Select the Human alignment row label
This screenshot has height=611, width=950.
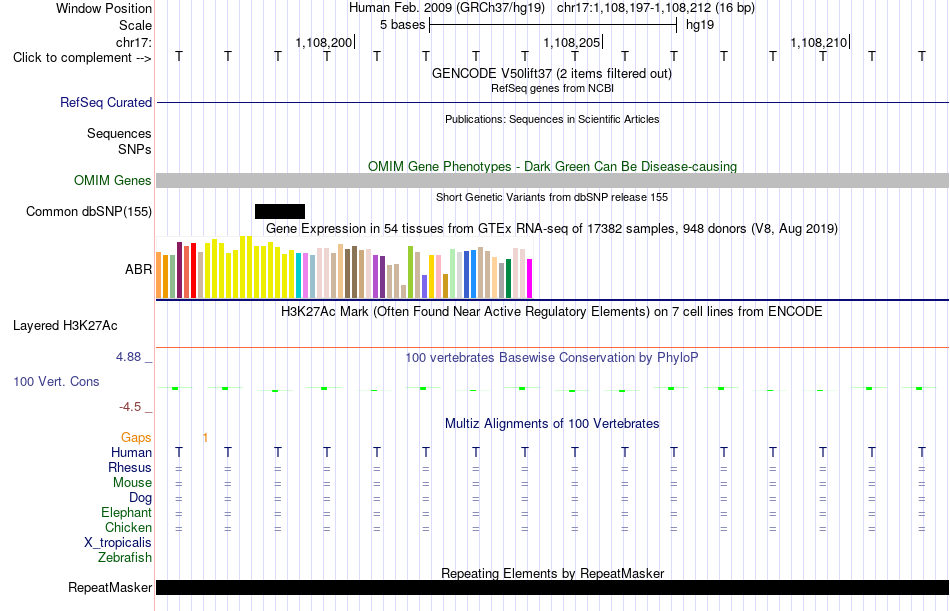click(131, 453)
